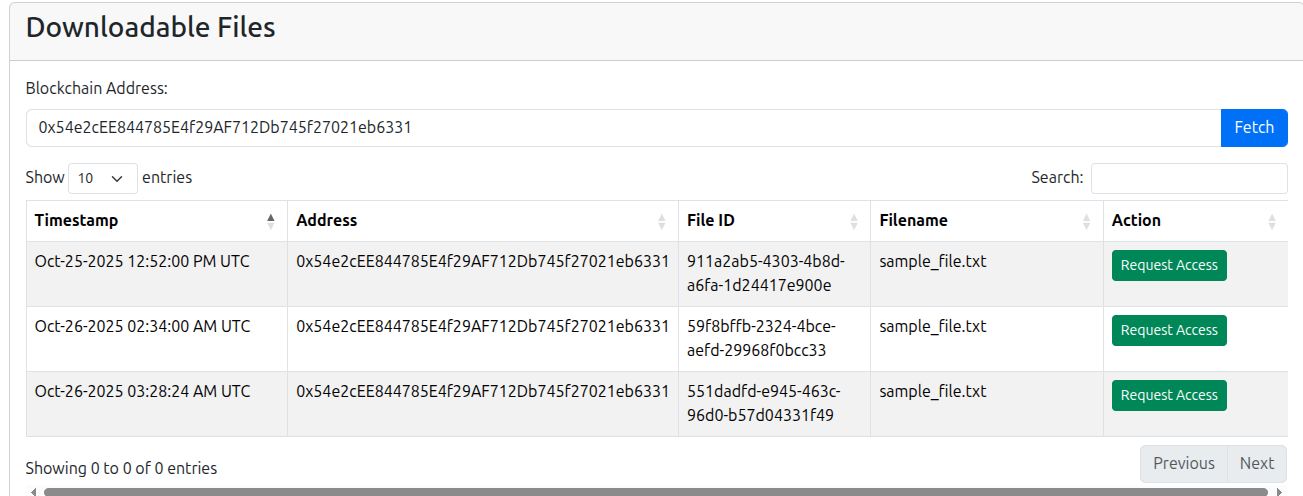The height and width of the screenshot is (496, 1303).
Task: Click the Showing 0 to 0 of 0 entries text
Action: tap(121, 468)
